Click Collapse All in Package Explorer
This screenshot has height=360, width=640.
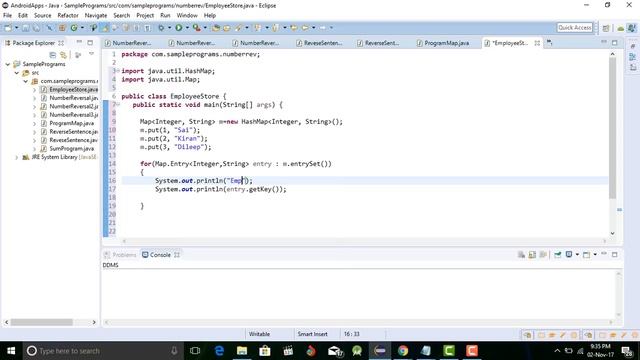tap(53, 55)
